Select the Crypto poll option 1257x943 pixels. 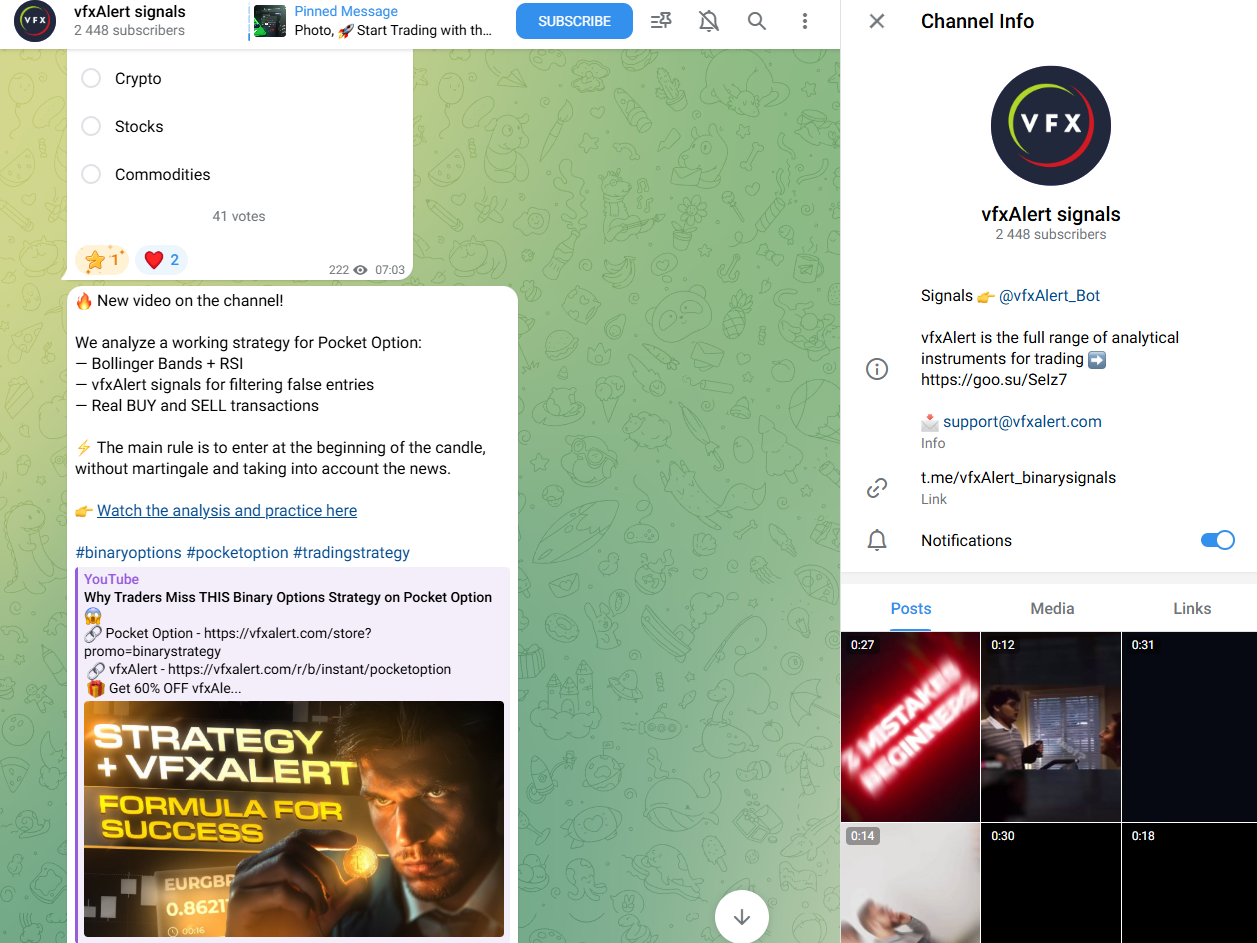pyautogui.click(x=91, y=78)
